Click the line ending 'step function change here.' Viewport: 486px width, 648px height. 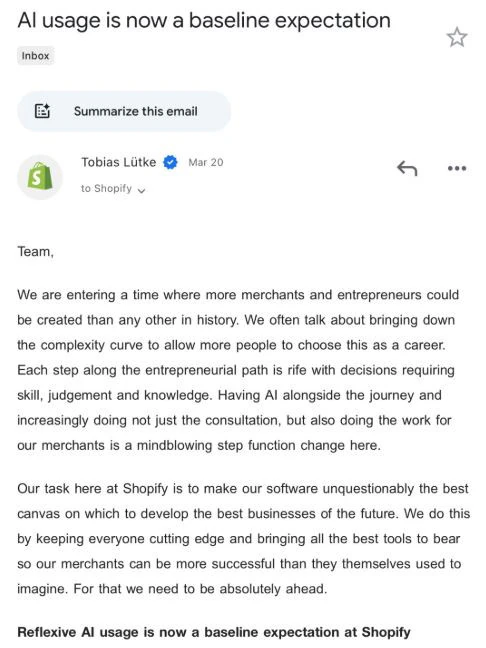coord(199,445)
